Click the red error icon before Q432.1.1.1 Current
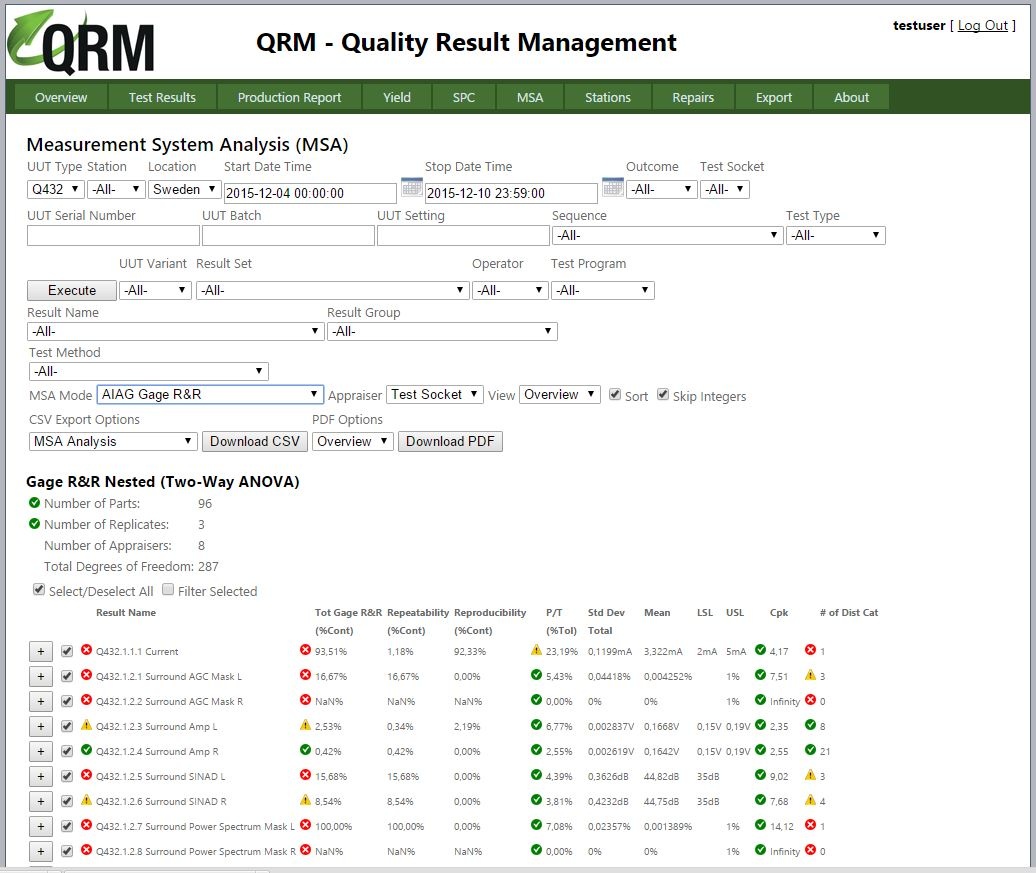The image size is (1036, 873). pos(86,650)
